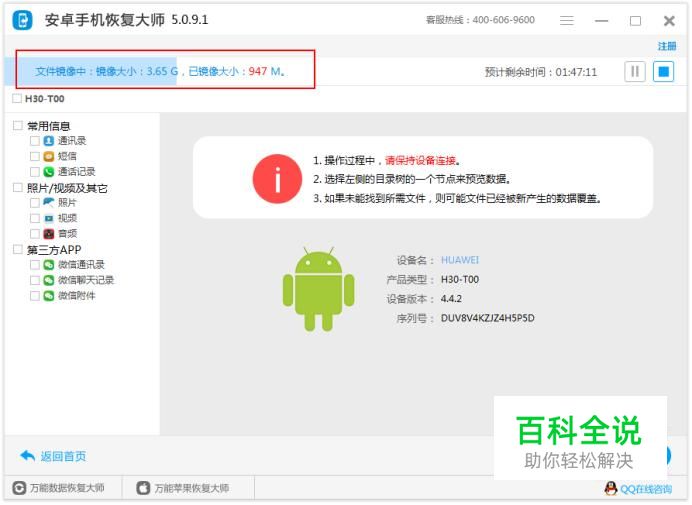
Task: Click the 万能苹果恢复大师 apple icon
Action: click(143, 488)
